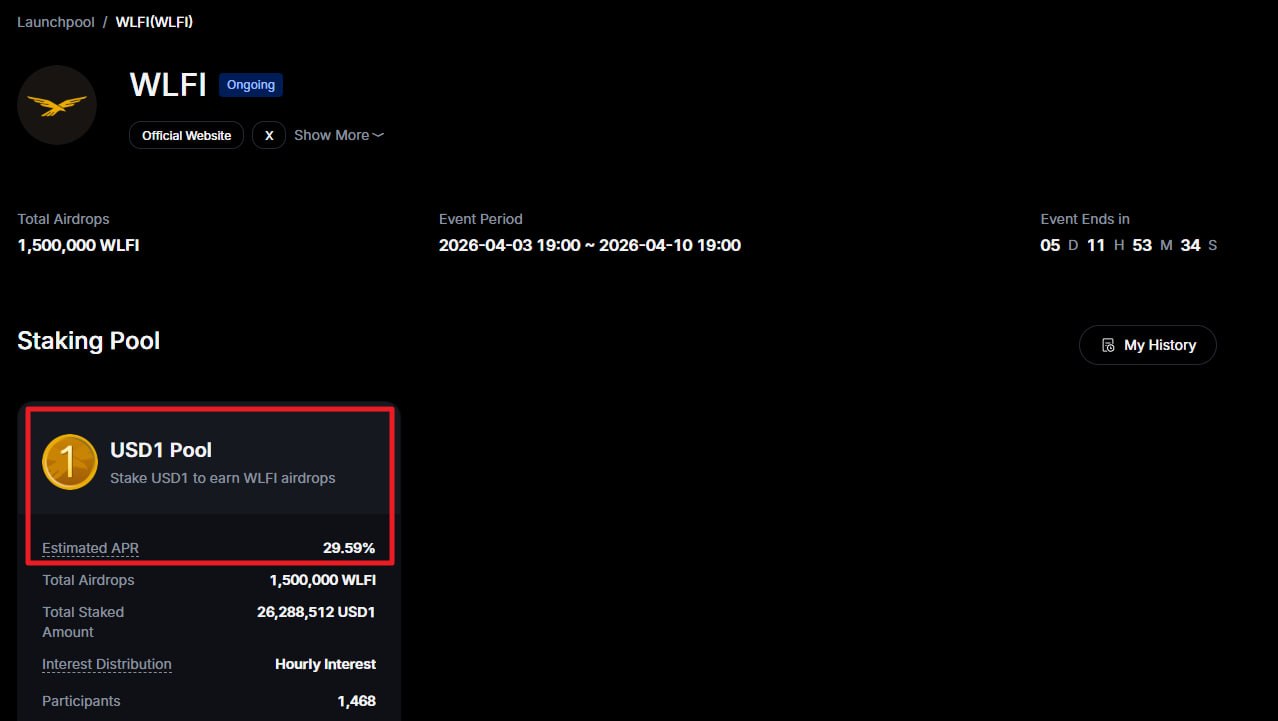Select 1,500,000 WLFI in pool card
Viewport: 1278px width, 721px height.
[x=323, y=580]
